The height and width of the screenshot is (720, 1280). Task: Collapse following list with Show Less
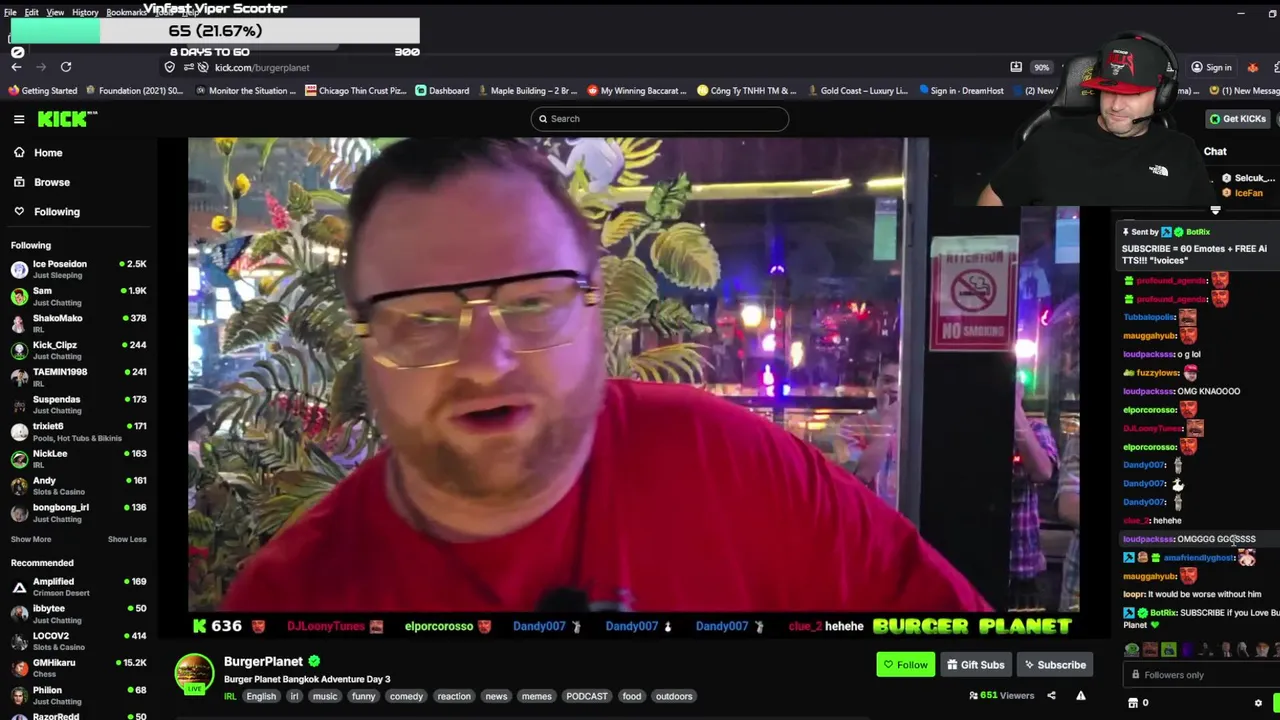127,539
